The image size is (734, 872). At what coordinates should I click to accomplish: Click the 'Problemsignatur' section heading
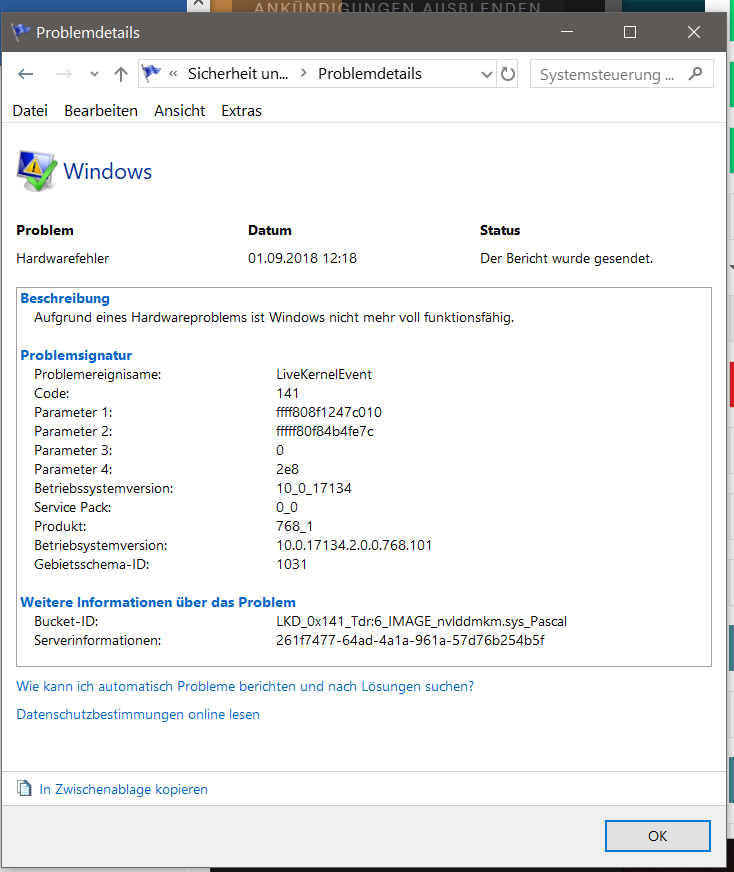(x=76, y=355)
